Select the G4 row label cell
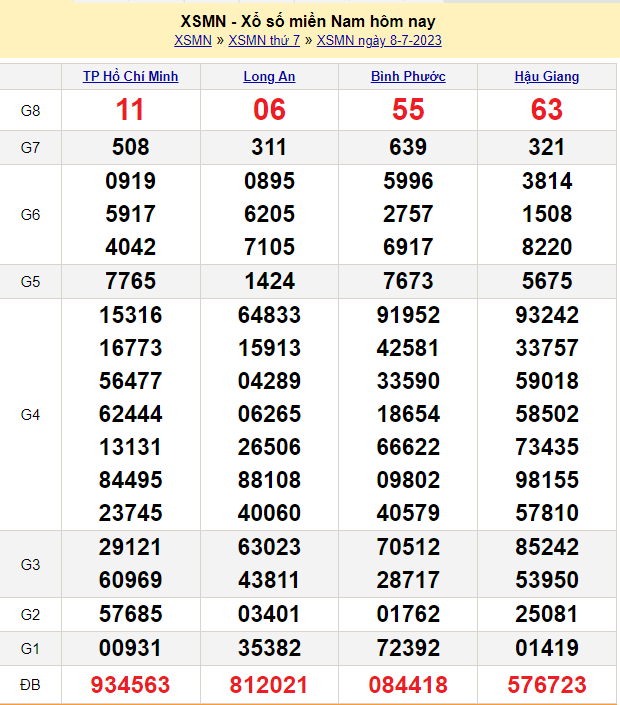Screen dimensions: 620x705 point(31,414)
